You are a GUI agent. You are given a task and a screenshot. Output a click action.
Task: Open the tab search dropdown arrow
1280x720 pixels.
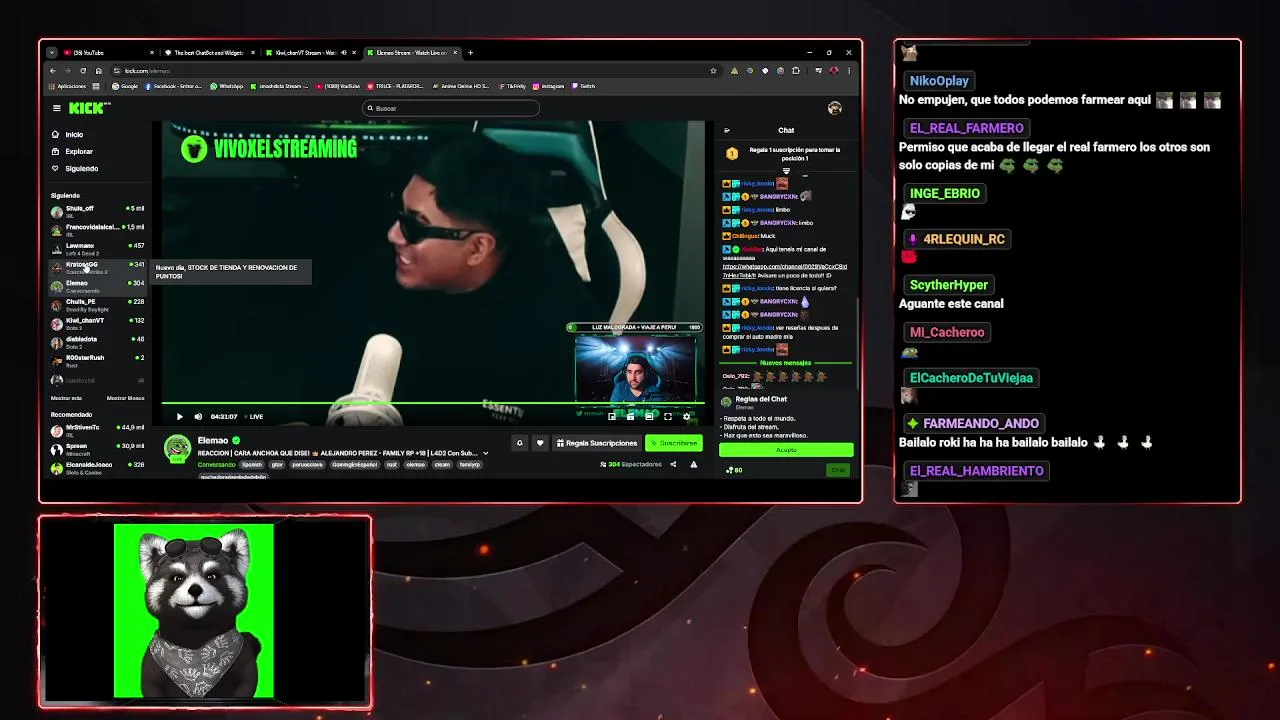pyautogui.click(x=52, y=52)
